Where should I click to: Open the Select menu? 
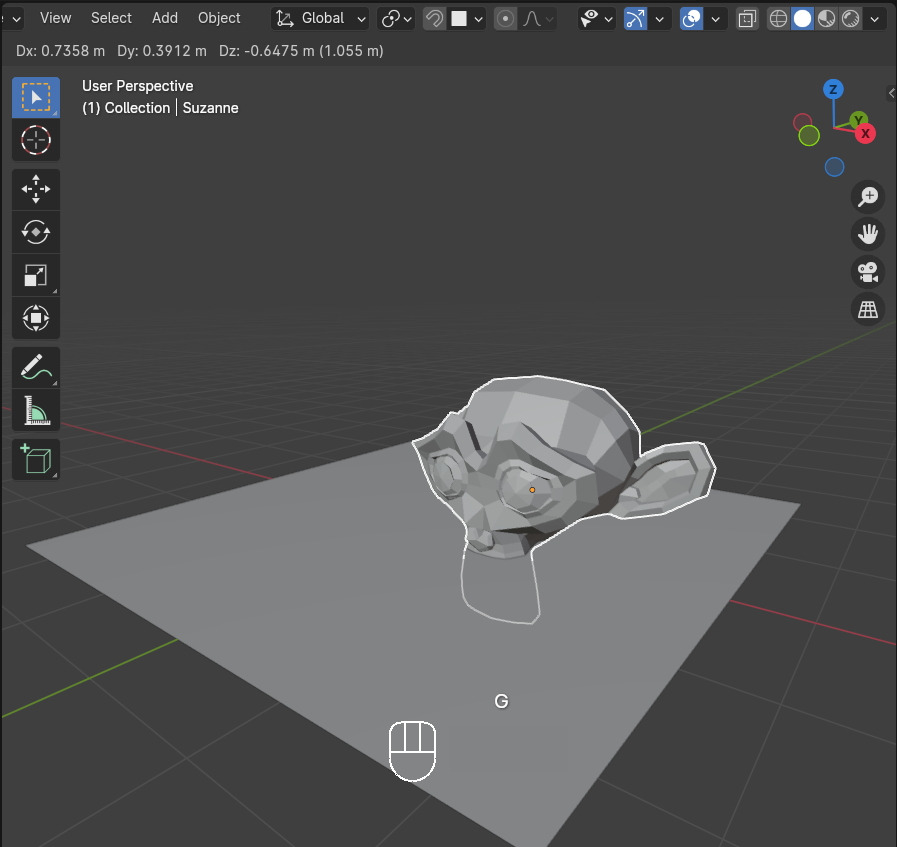111,18
